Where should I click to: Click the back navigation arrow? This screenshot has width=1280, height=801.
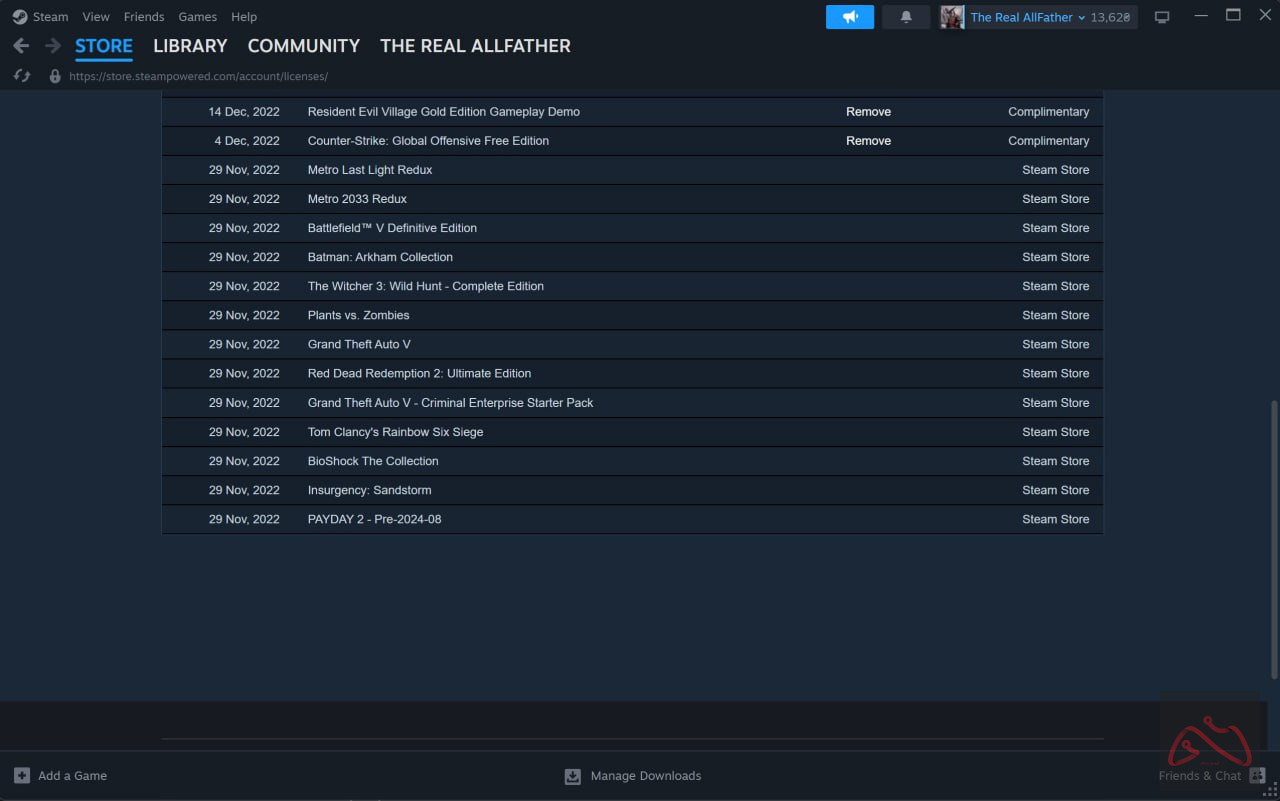(x=21, y=46)
